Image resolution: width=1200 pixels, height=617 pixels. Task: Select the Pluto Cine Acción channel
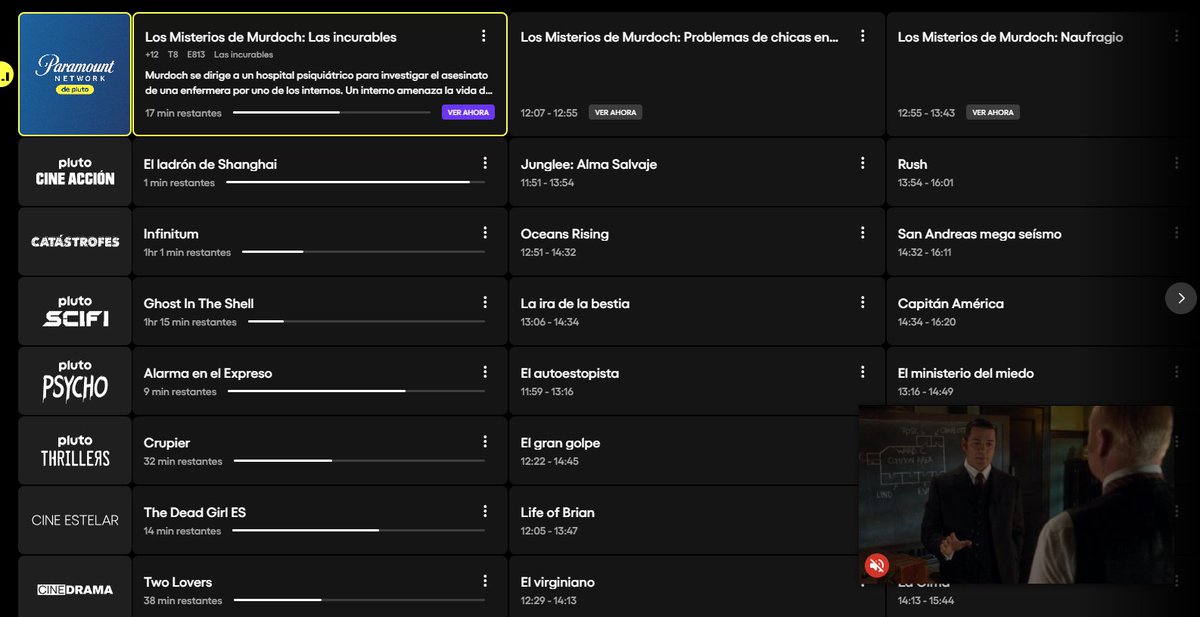coord(75,172)
